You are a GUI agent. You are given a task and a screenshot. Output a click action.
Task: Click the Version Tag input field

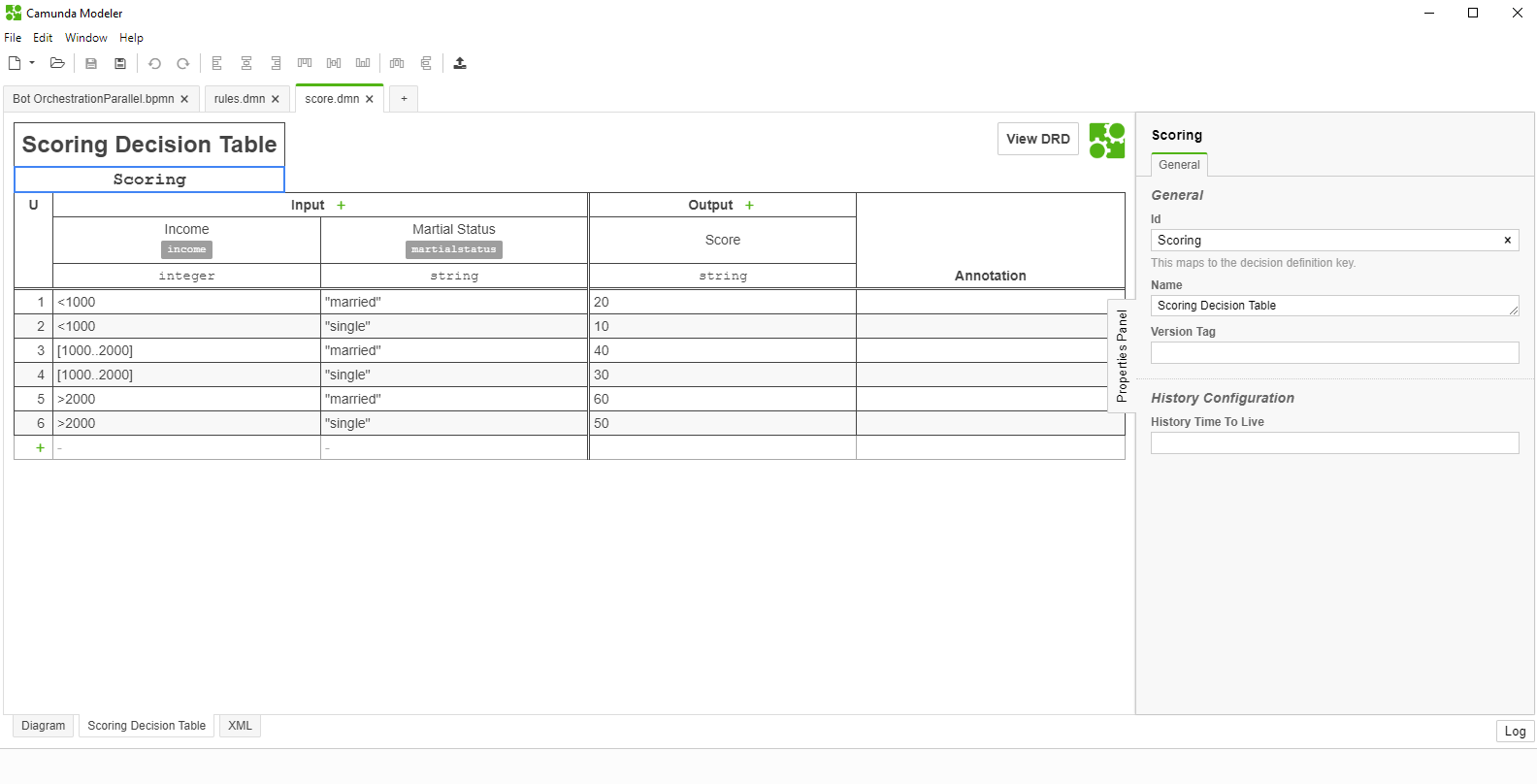(1335, 352)
